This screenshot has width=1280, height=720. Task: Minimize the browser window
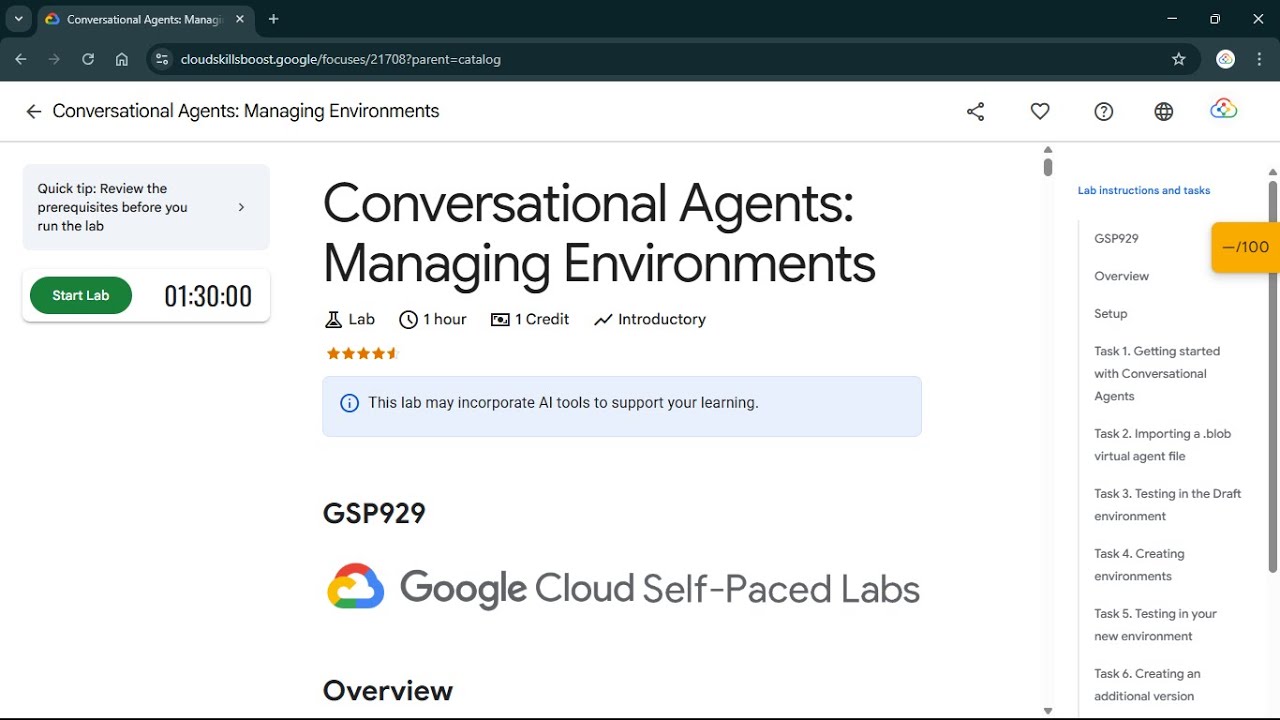click(1172, 19)
